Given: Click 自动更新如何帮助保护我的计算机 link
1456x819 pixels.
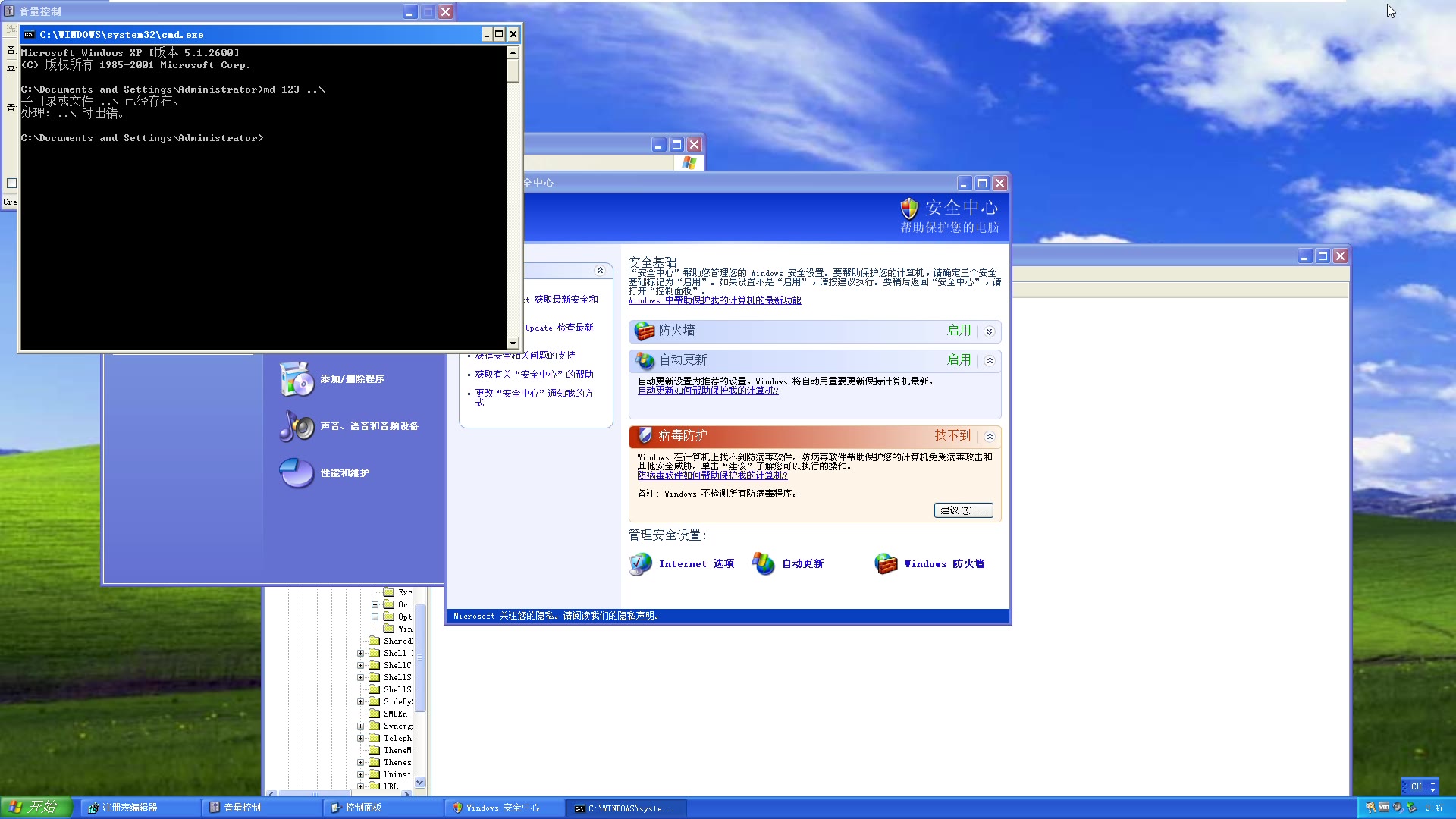Looking at the screenshot, I should click(709, 390).
